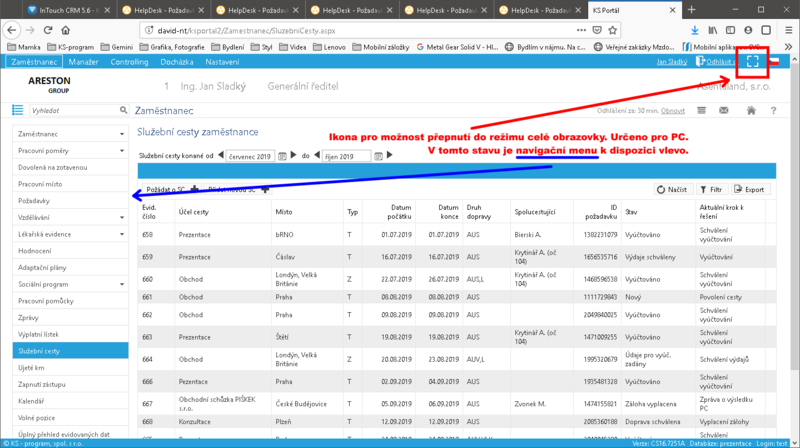Click the říjen 2019 end date field

pyautogui.click(x=346, y=156)
